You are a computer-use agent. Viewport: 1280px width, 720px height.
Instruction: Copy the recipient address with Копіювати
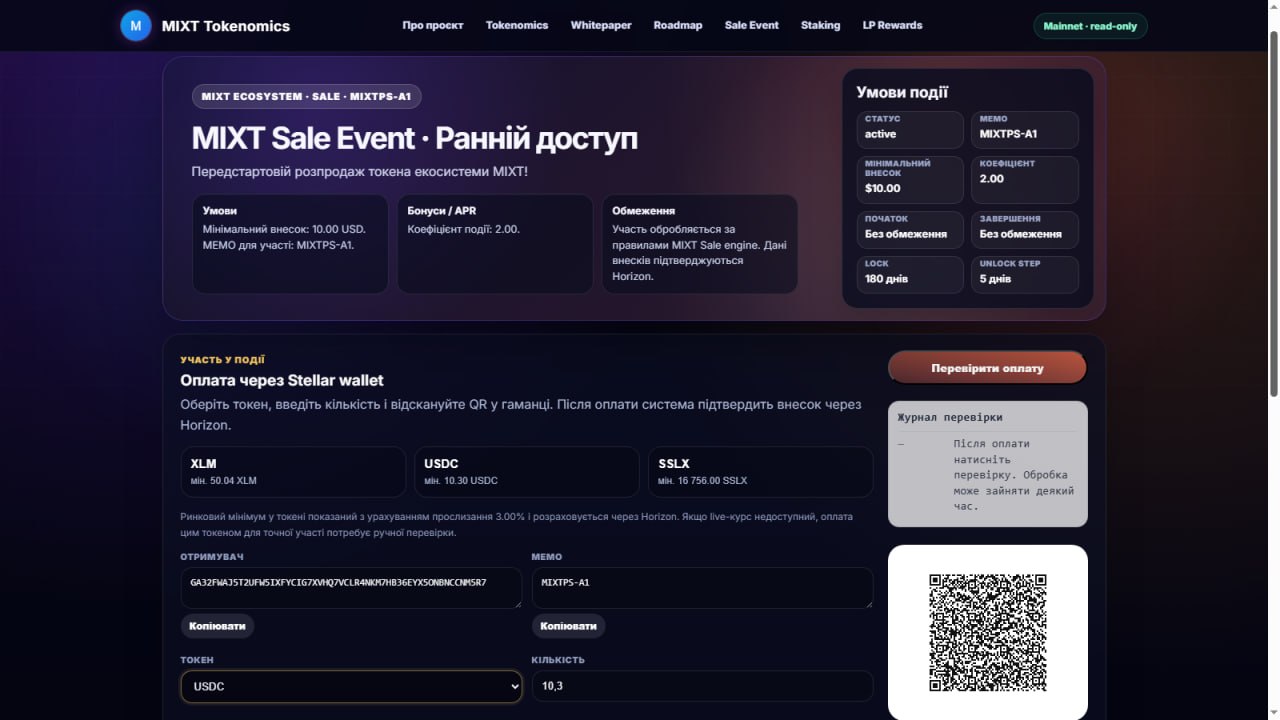click(x=218, y=626)
